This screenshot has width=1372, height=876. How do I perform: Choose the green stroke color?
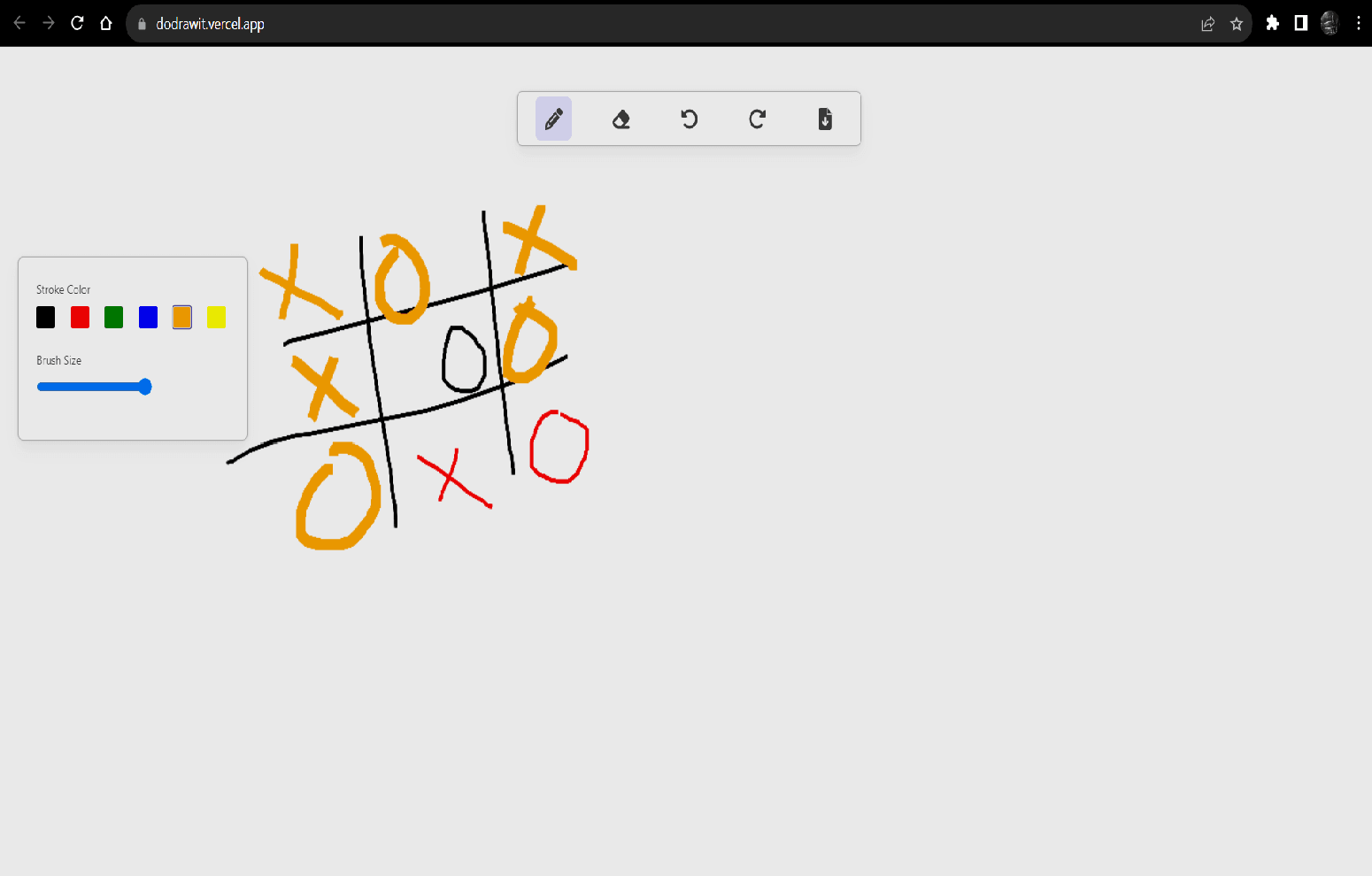(x=113, y=317)
